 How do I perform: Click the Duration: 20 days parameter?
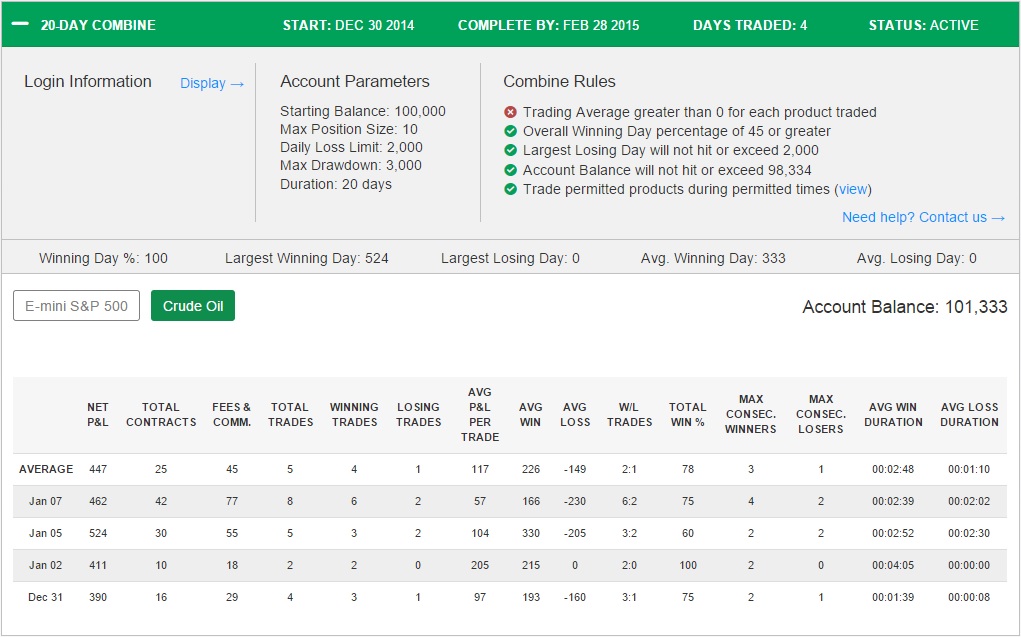click(336, 184)
